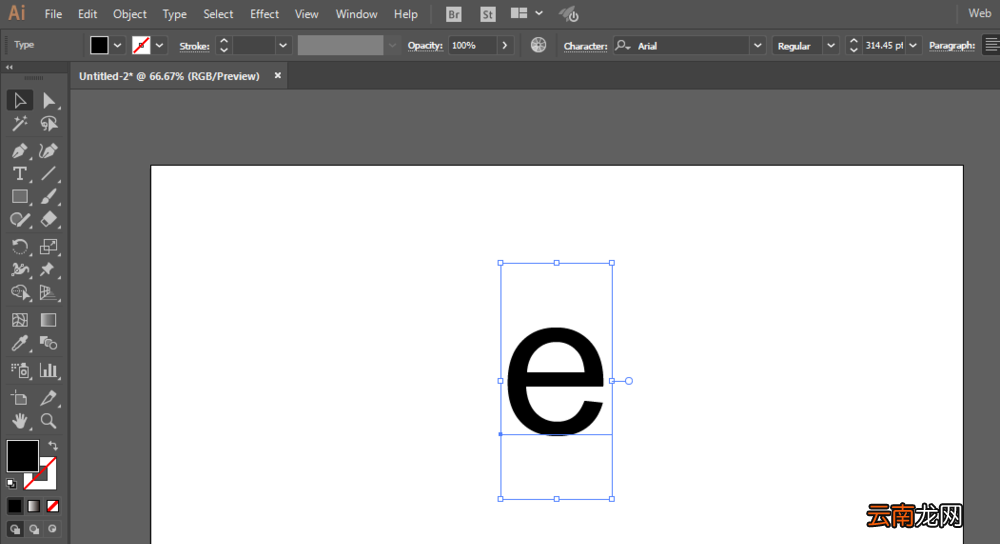
Task: Open the fill color dropdown in control bar
Action: click(117, 45)
